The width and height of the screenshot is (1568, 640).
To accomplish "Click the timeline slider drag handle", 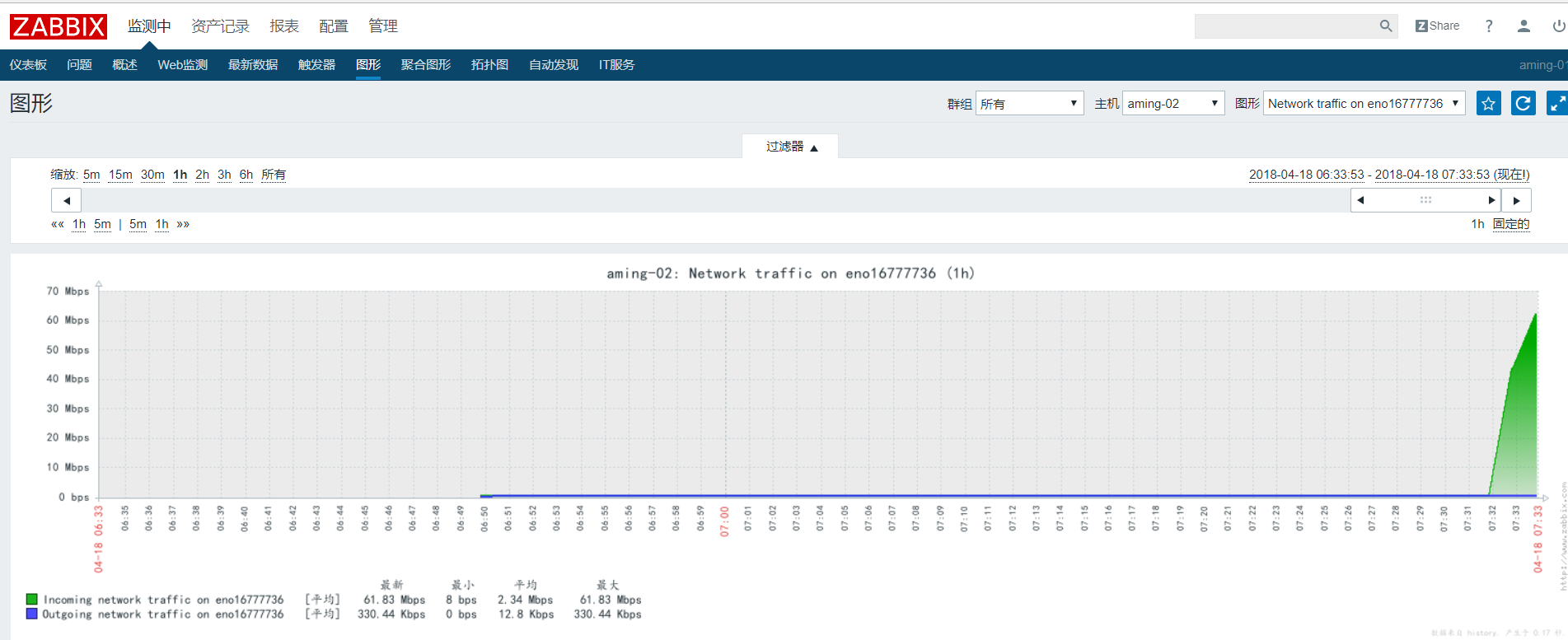I will (1425, 200).
